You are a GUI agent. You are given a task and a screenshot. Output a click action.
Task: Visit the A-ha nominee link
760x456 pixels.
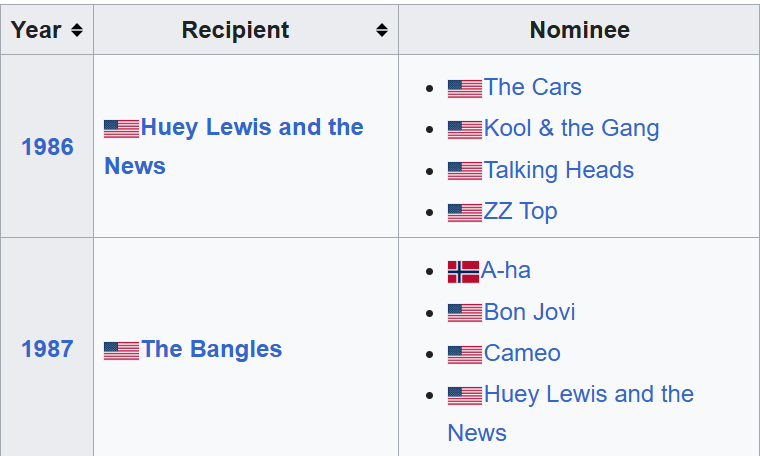[x=506, y=270]
